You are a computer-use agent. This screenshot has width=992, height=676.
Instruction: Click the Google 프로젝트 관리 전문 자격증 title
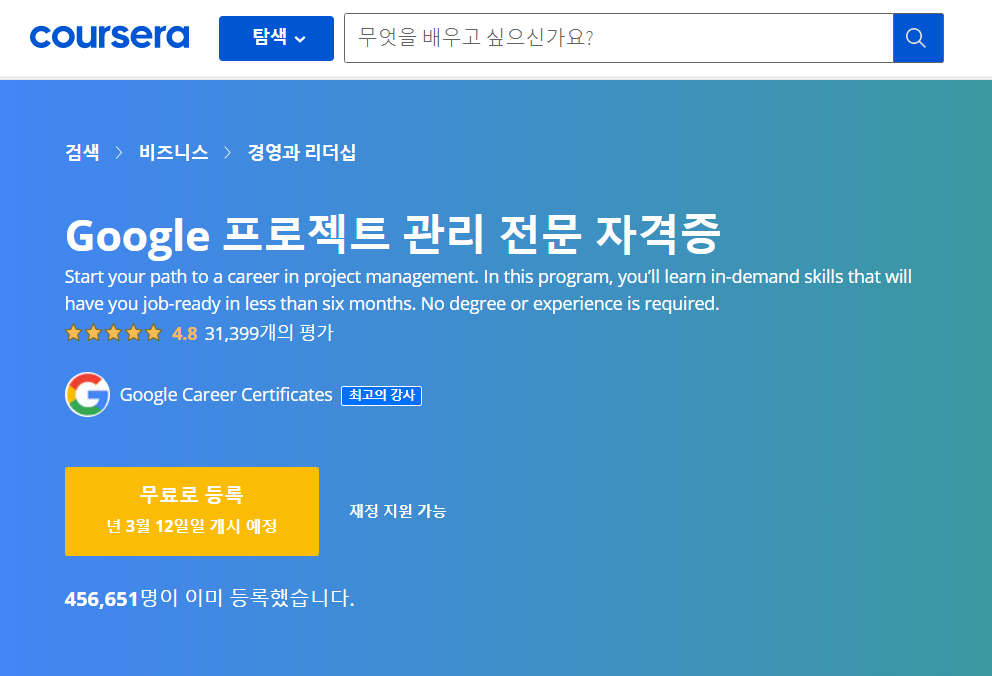(x=393, y=235)
